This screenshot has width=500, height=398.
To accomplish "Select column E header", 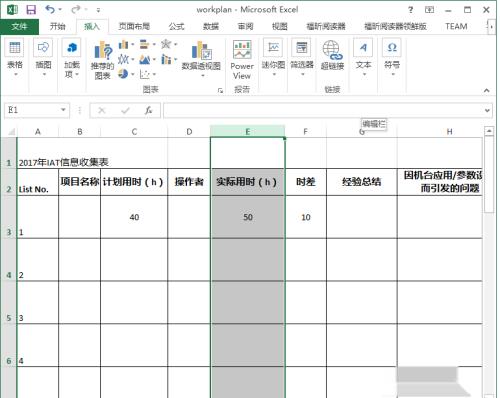I will tap(248, 132).
